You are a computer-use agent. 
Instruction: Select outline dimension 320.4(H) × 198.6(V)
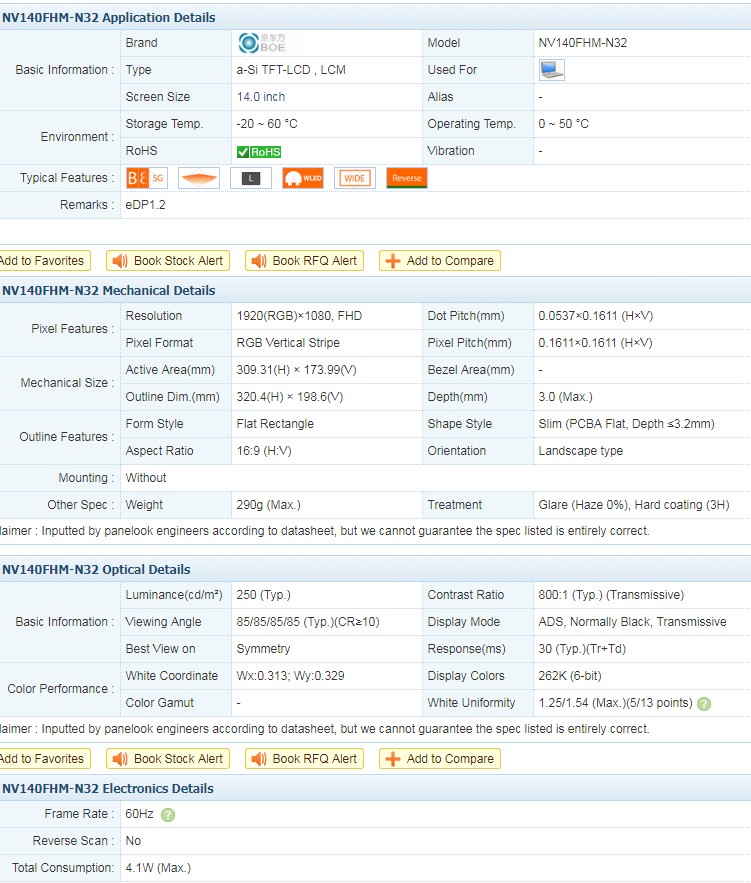click(290, 397)
